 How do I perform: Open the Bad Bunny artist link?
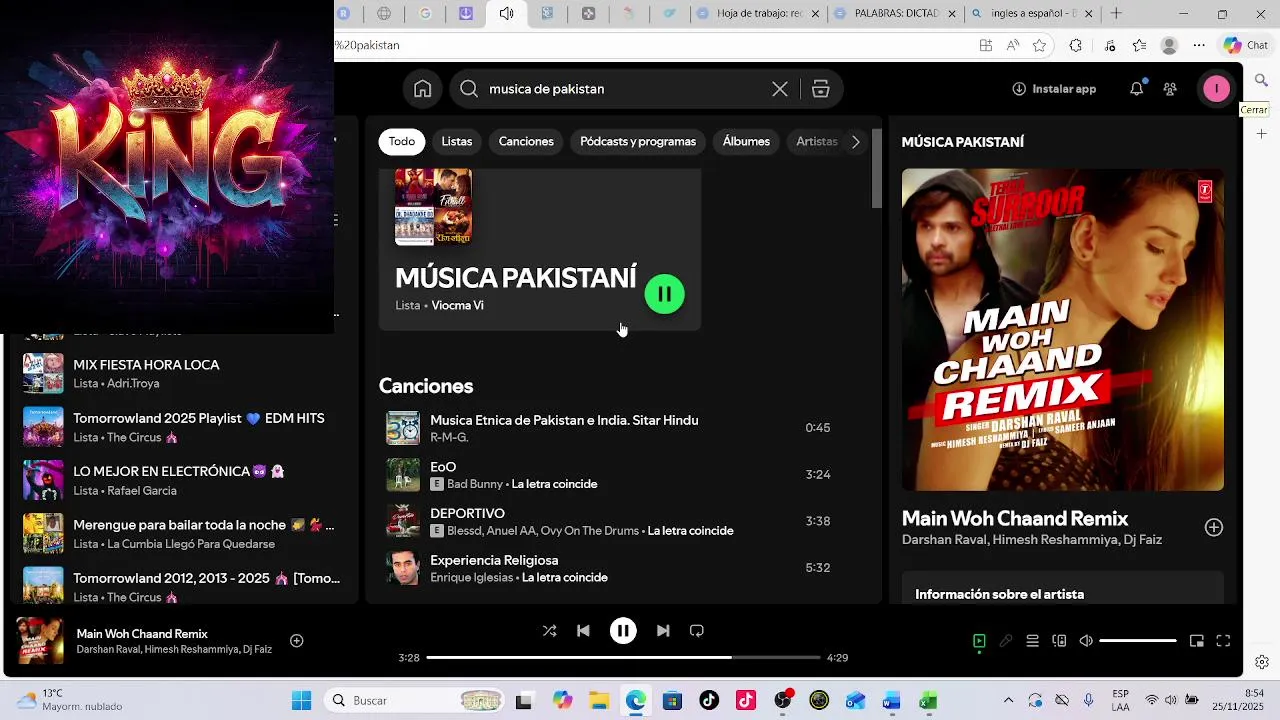[474, 484]
